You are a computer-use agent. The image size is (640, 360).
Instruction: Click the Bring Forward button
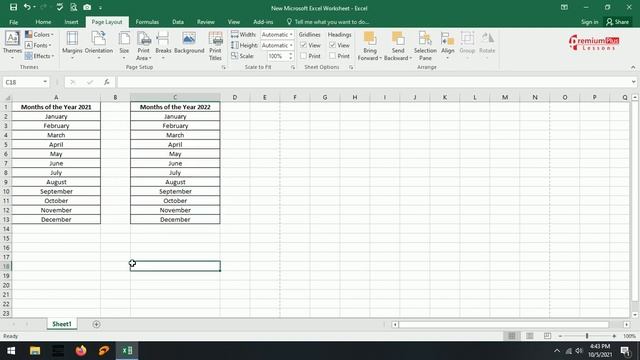[370, 46]
